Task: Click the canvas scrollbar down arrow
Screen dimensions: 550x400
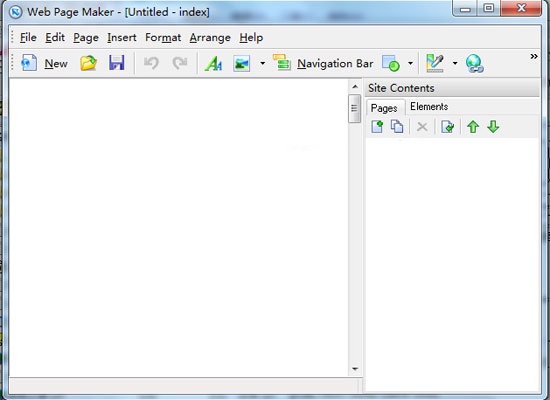Action: point(355,369)
